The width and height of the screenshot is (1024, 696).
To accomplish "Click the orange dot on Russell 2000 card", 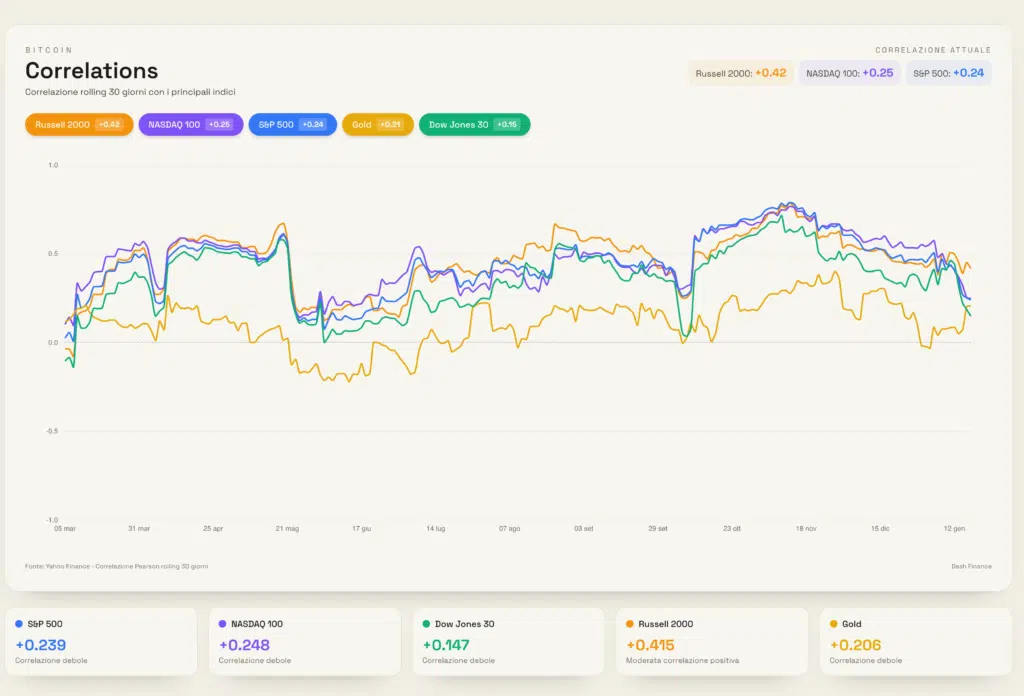I will coord(629,624).
